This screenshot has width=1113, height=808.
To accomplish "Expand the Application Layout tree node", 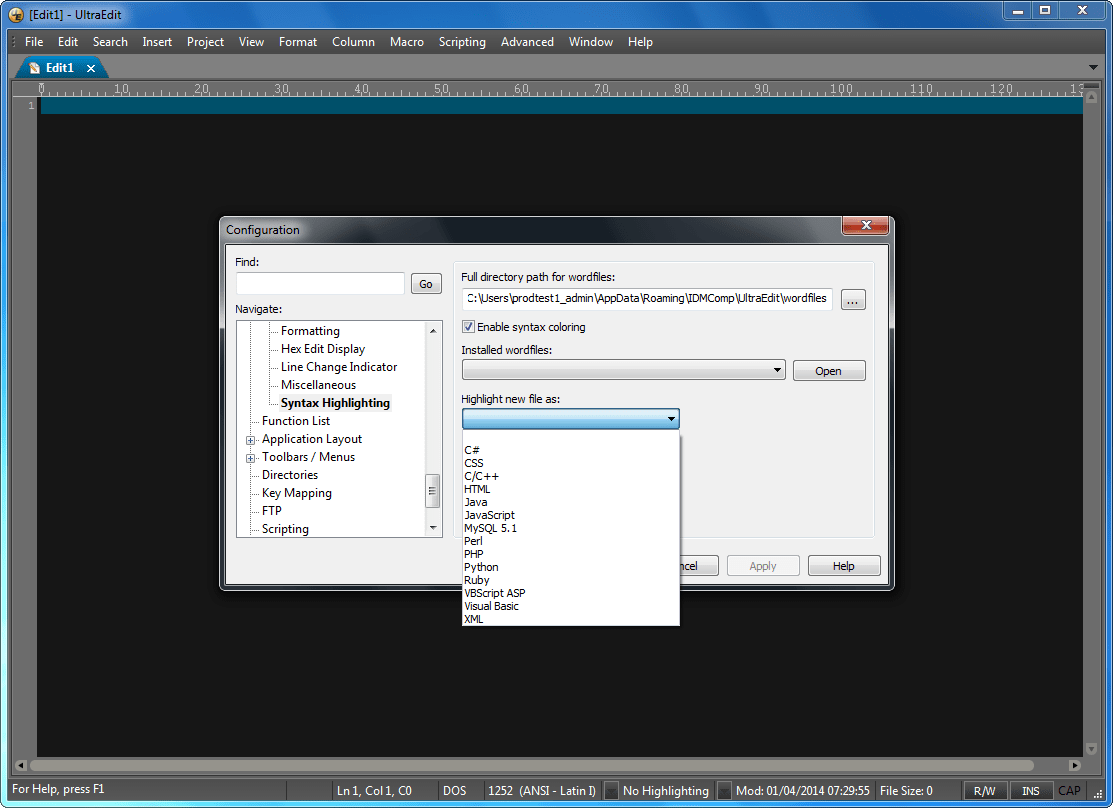I will [251, 440].
